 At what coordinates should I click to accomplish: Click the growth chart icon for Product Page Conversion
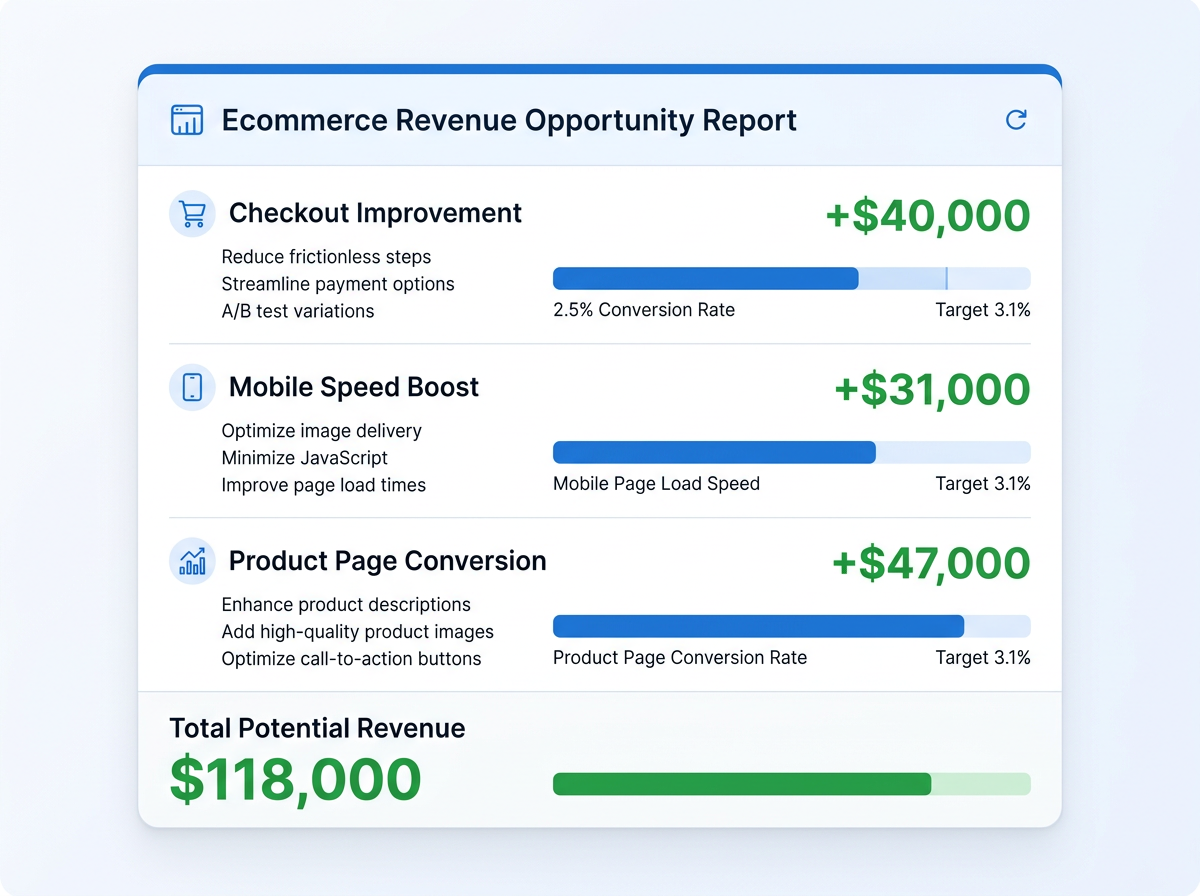coord(192,561)
